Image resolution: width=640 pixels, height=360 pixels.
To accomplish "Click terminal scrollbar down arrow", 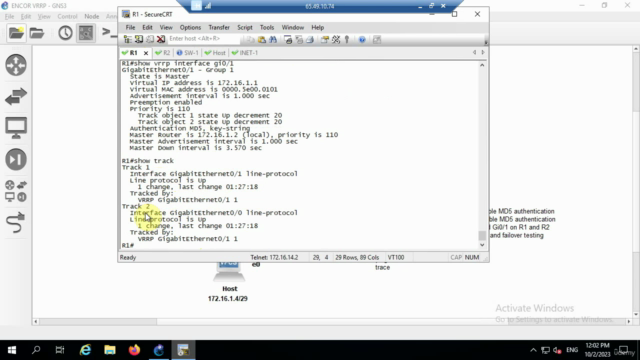I will [x=482, y=245].
